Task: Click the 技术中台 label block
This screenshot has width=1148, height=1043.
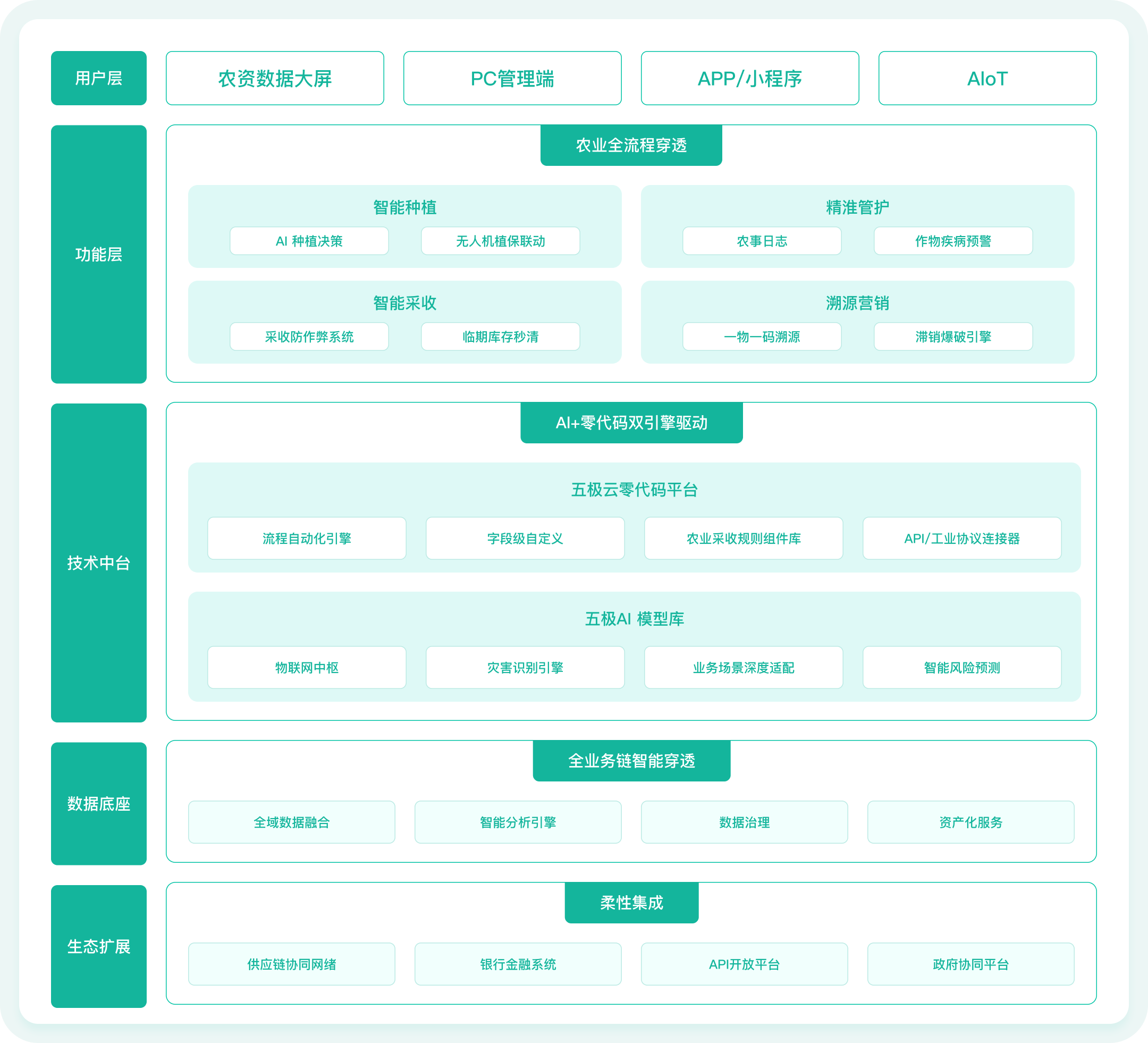Action: click(x=98, y=563)
